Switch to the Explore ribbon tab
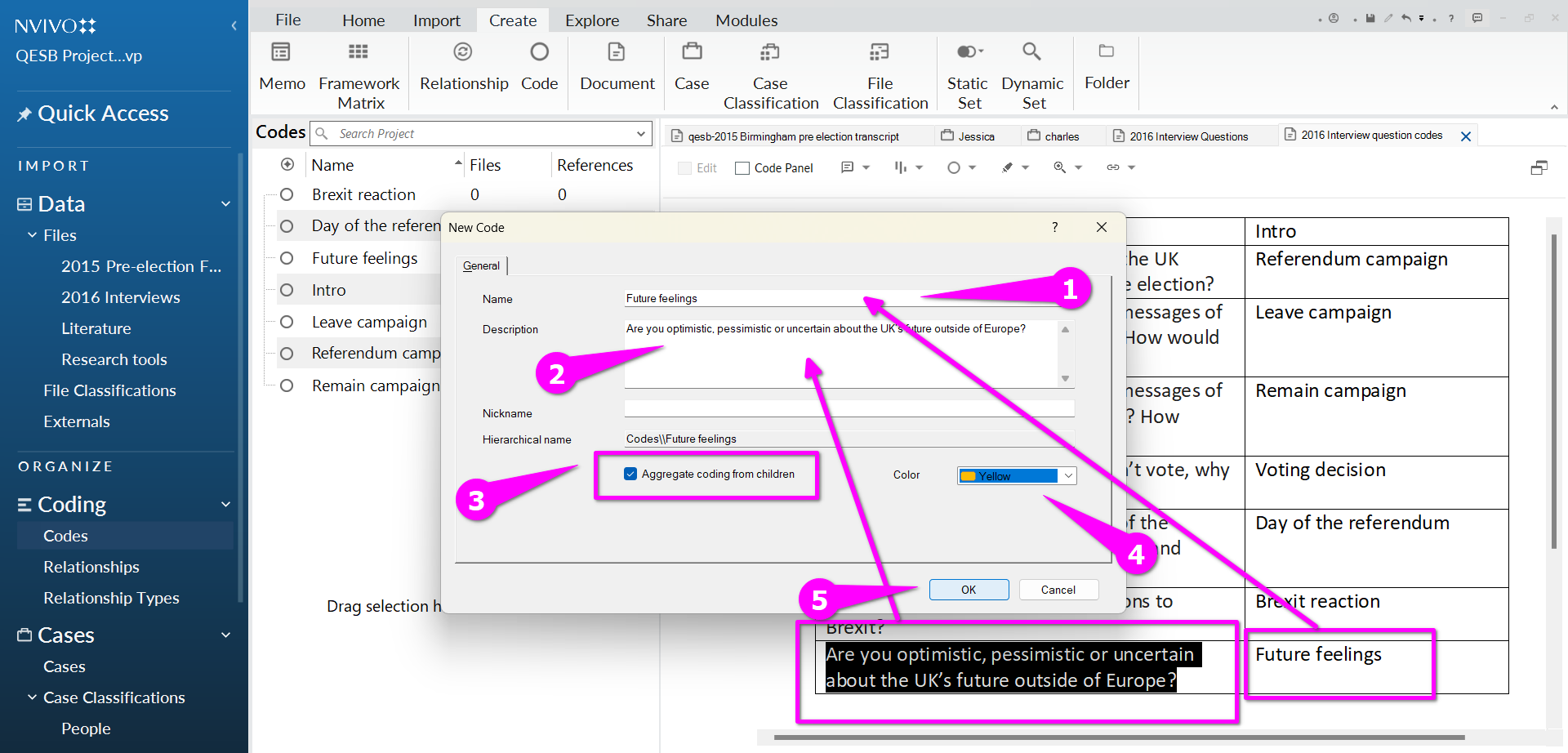Image resolution: width=1568 pixels, height=753 pixels. 591,20
